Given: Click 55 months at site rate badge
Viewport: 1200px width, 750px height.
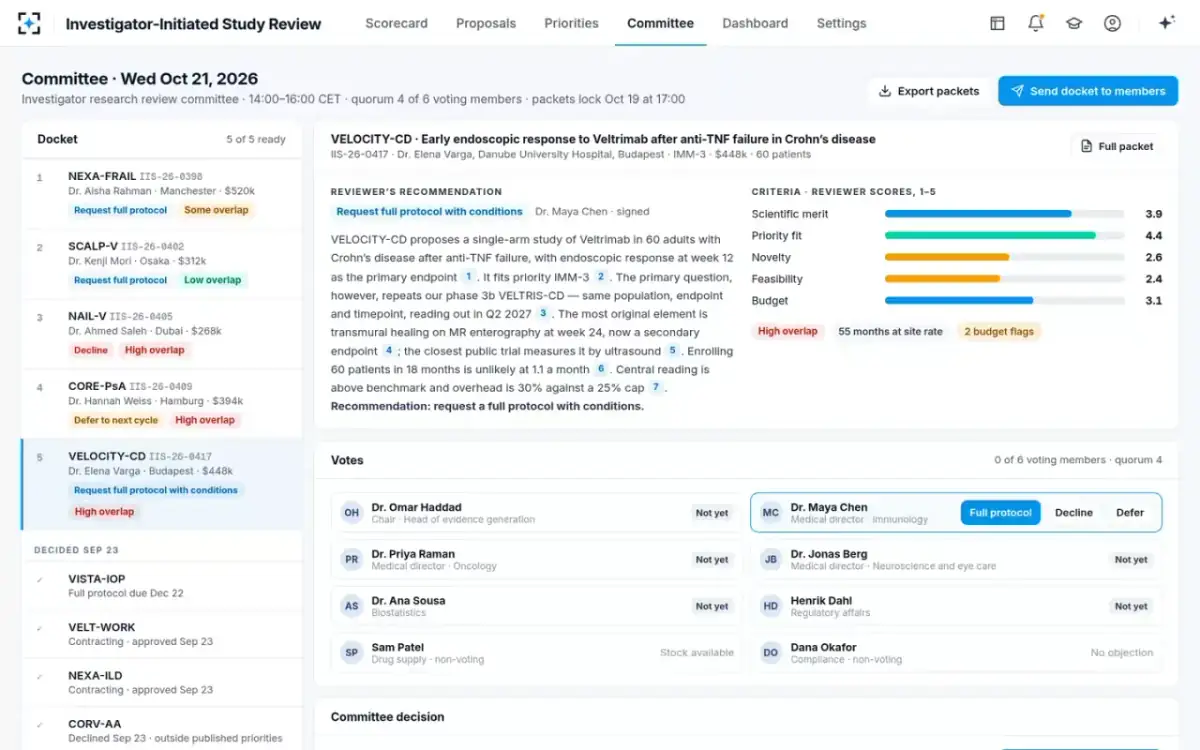Looking at the screenshot, I should click(890, 331).
